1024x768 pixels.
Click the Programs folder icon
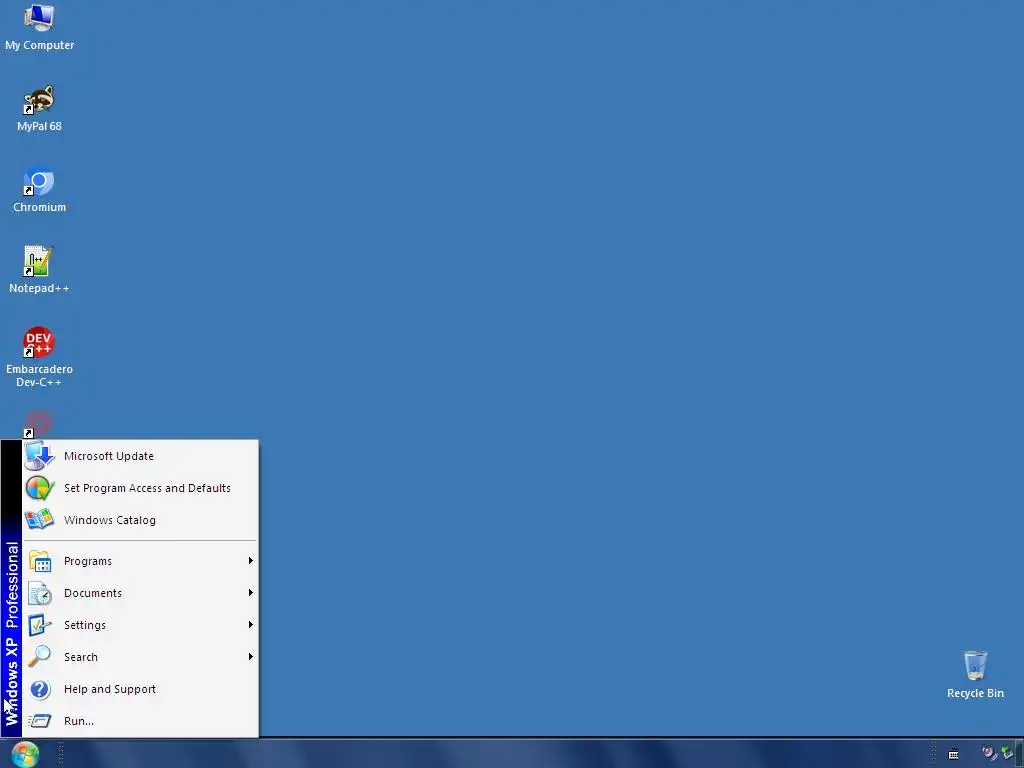(x=40, y=561)
